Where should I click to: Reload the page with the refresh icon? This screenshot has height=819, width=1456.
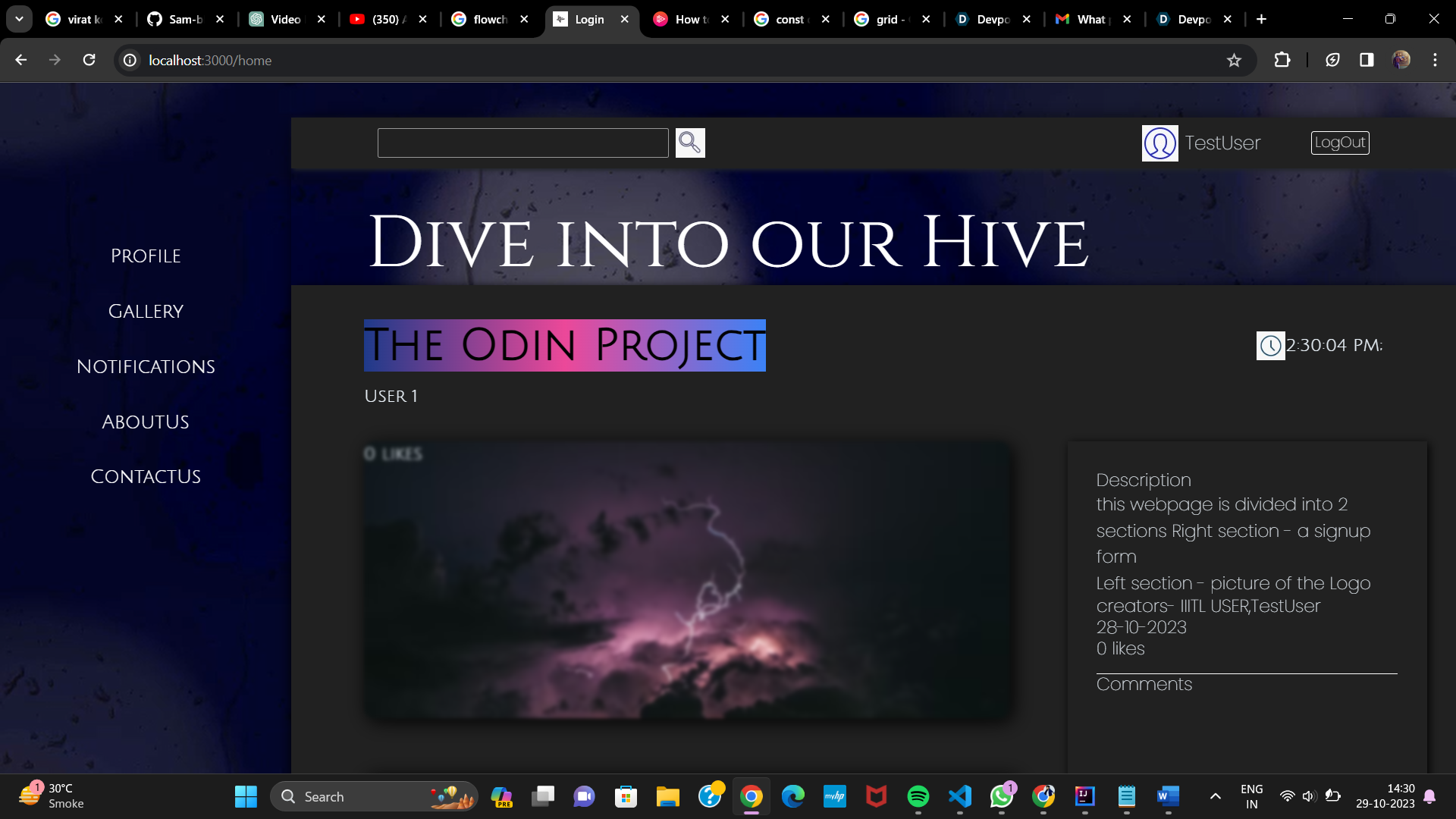click(x=89, y=60)
